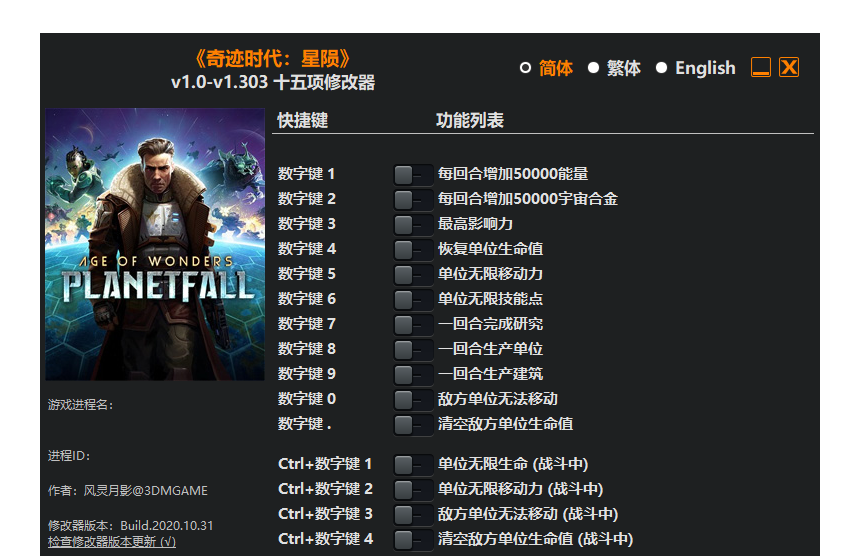846x556 pixels.
Task: Click 检查修改器版本更新 link
Action: [x=112, y=541]
